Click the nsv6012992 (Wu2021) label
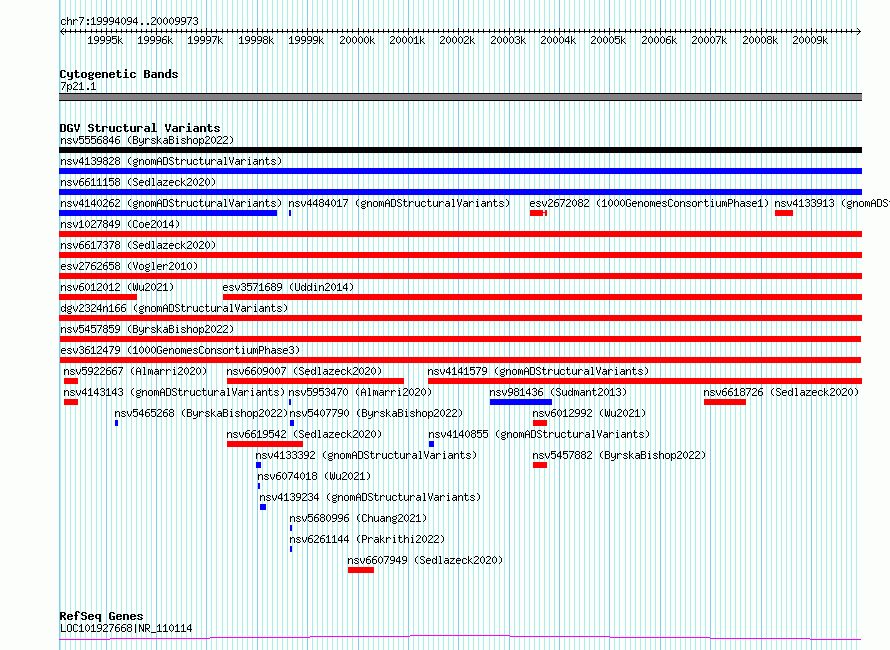The image size is (890, 650). (x=589, y=413)
